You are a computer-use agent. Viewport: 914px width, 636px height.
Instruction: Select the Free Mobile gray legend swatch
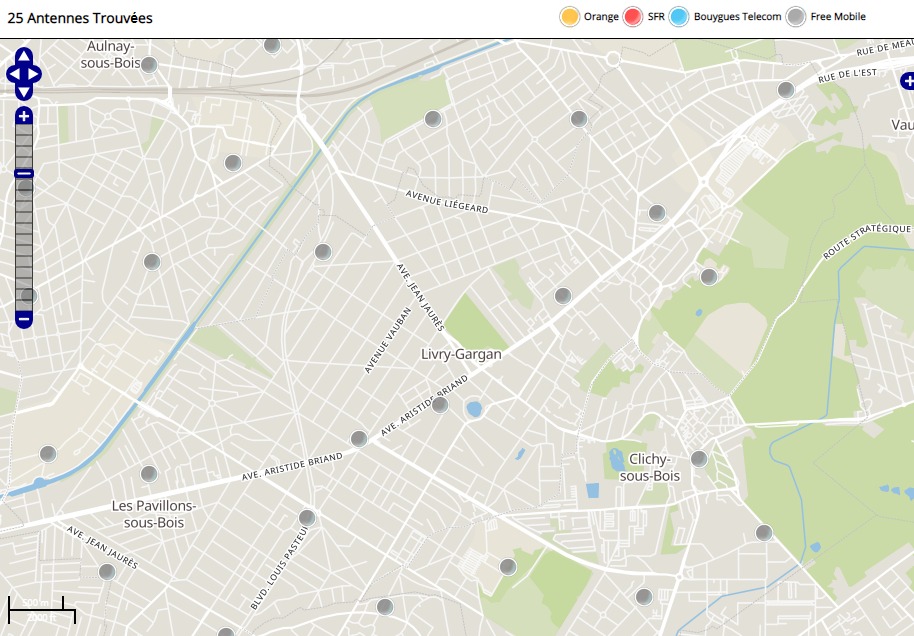795,17
